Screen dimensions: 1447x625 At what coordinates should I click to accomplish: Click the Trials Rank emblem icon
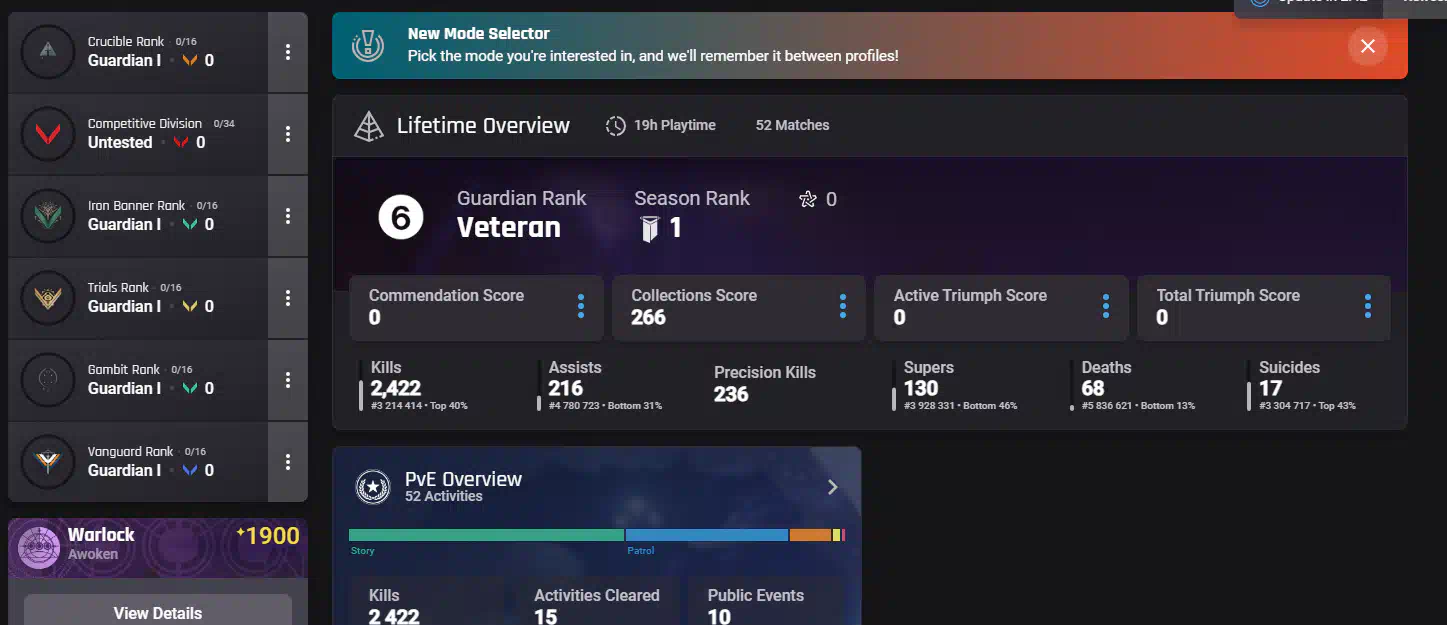(x=48, y=298)
